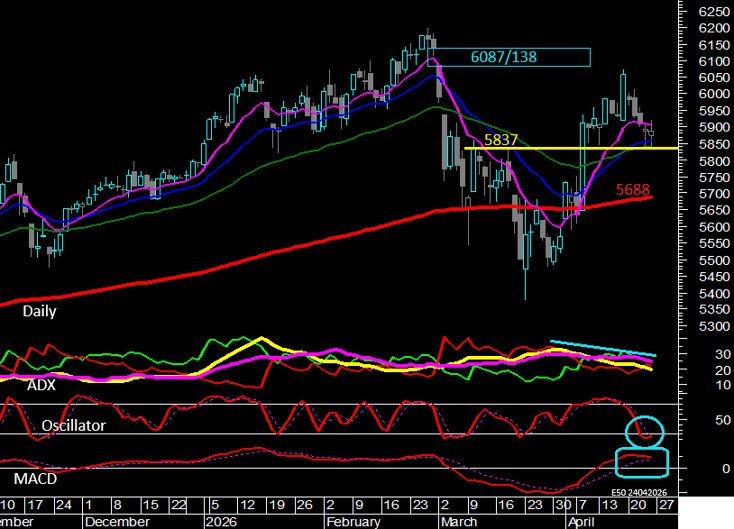The image size is (734, 529).
Task: Click the 6250 price axis value
Action: [x=712, y=11]
